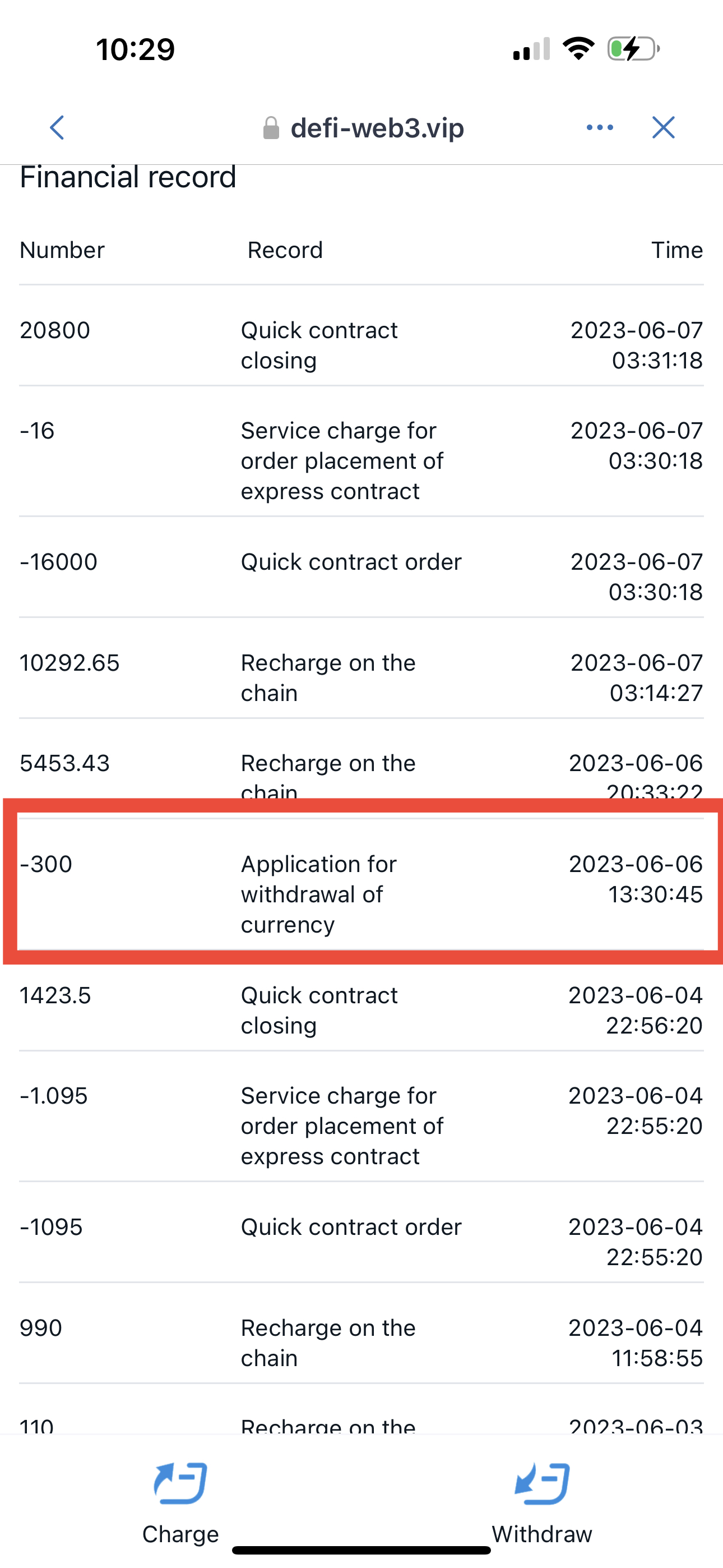723x1568 pixels.
Task: Tap the Wi-Fi status icon
Action: pos(578,49)
